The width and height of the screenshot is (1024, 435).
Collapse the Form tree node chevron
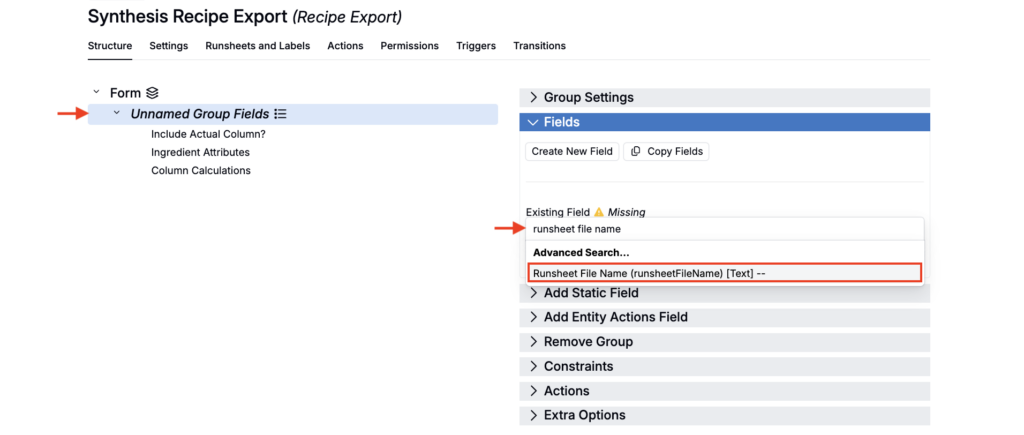coord(96,92)
